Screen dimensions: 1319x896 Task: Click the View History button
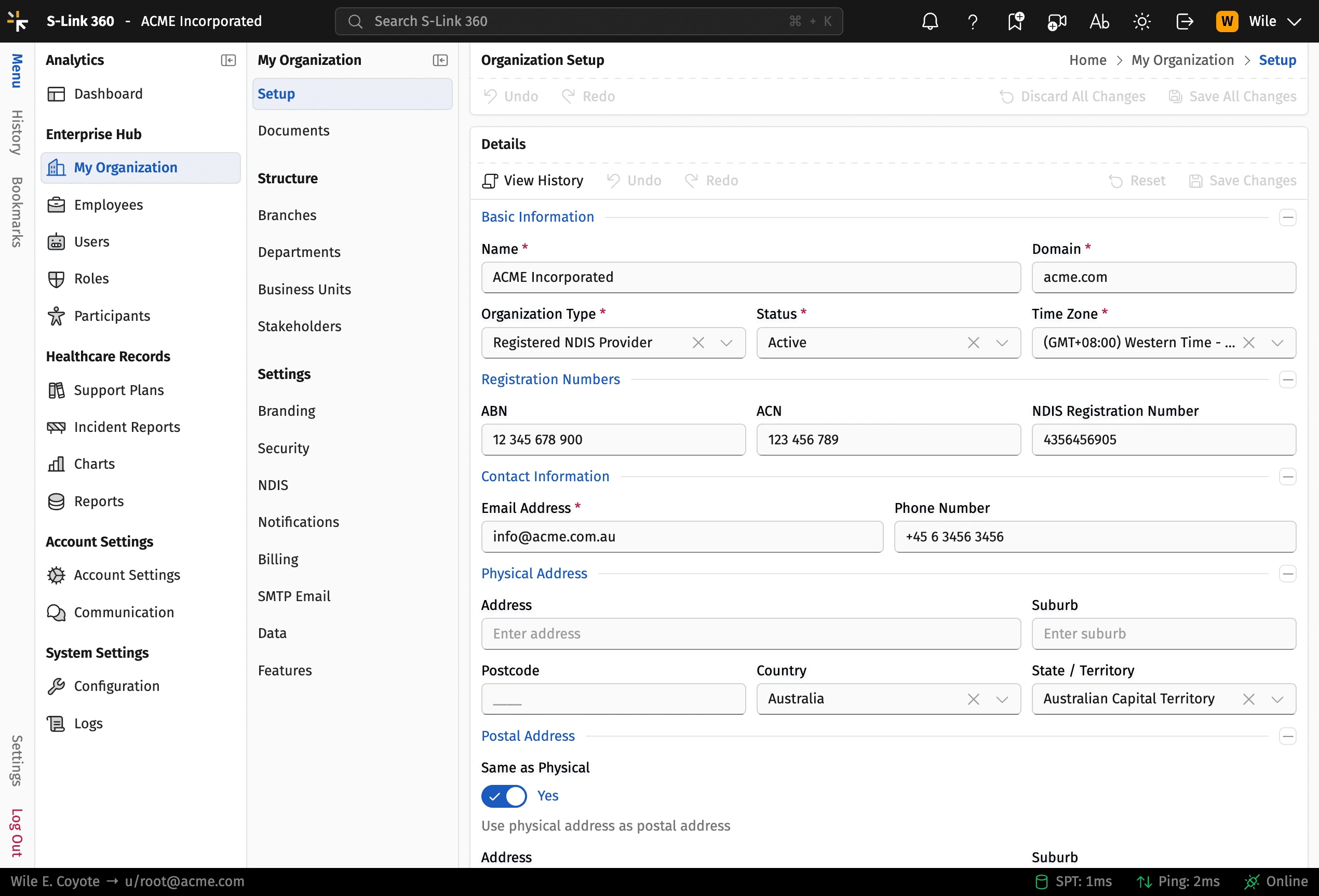(532, 181)
